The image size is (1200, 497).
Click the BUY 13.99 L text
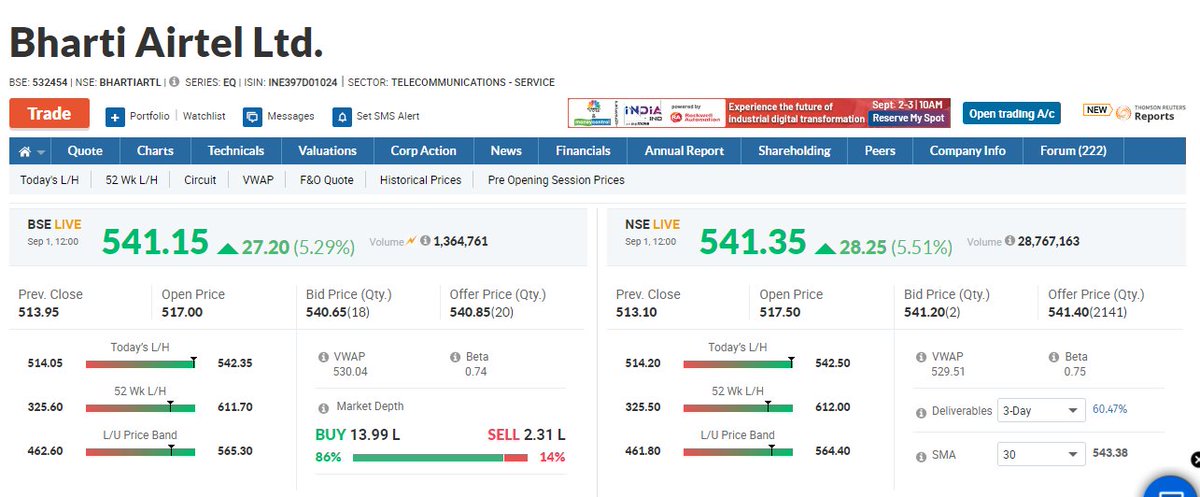pos(357,434)
